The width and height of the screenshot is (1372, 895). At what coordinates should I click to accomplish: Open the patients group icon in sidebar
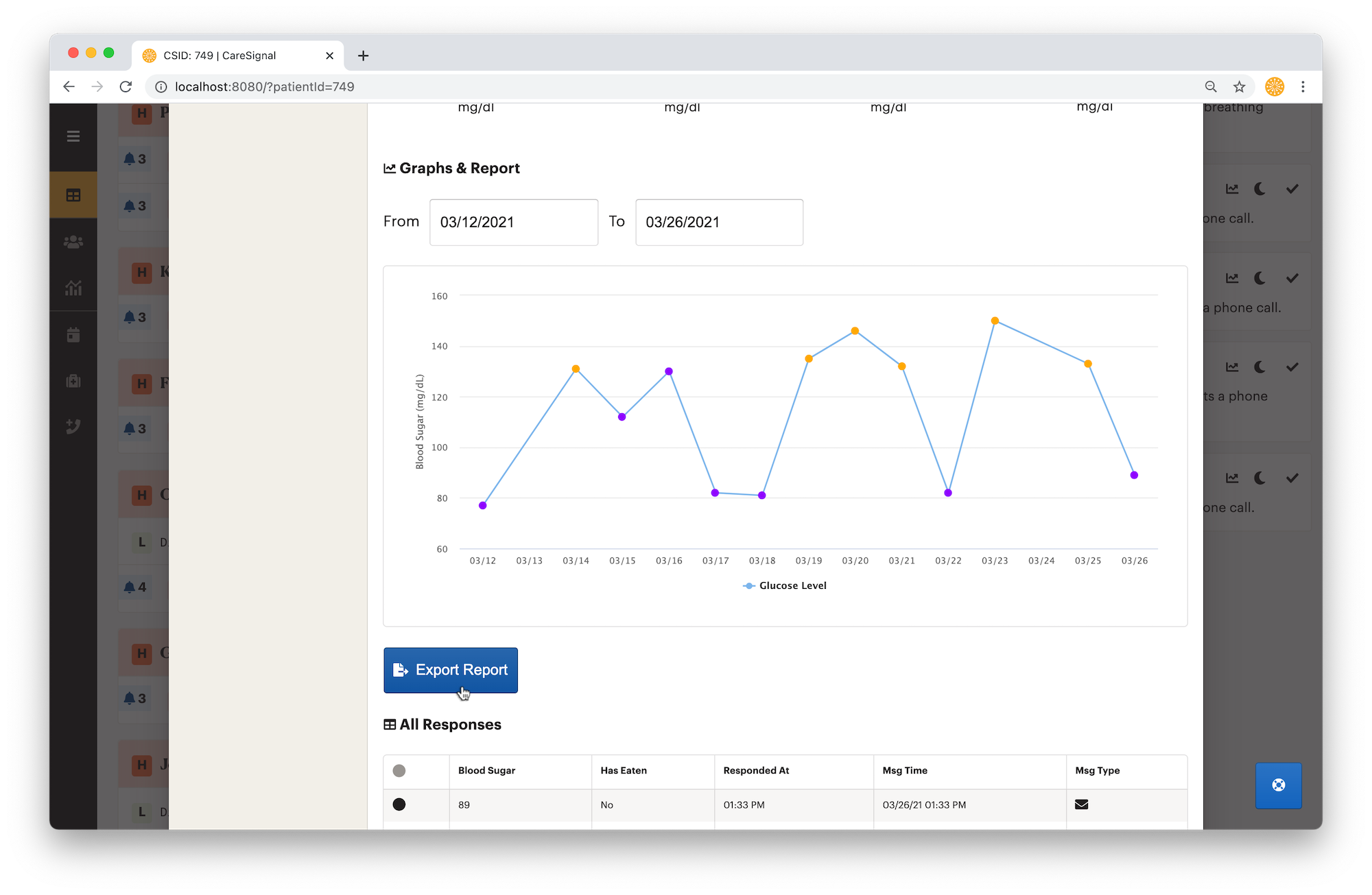(x=73, y=242)
